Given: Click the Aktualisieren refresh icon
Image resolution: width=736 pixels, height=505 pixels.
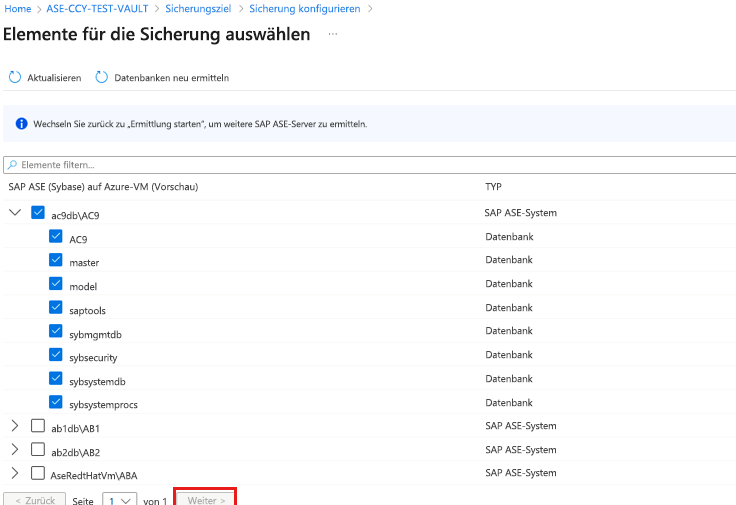Looking at the screenshot, I should coord(15,77).
